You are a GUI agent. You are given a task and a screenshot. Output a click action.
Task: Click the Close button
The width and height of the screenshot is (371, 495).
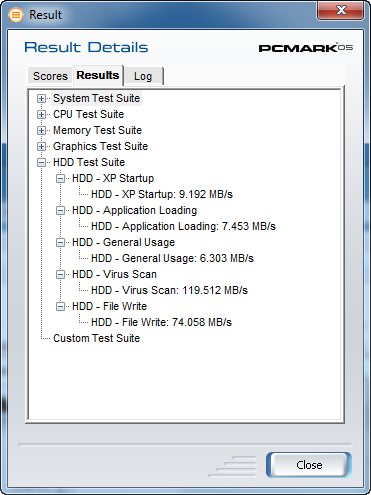(x=309, y=465)
